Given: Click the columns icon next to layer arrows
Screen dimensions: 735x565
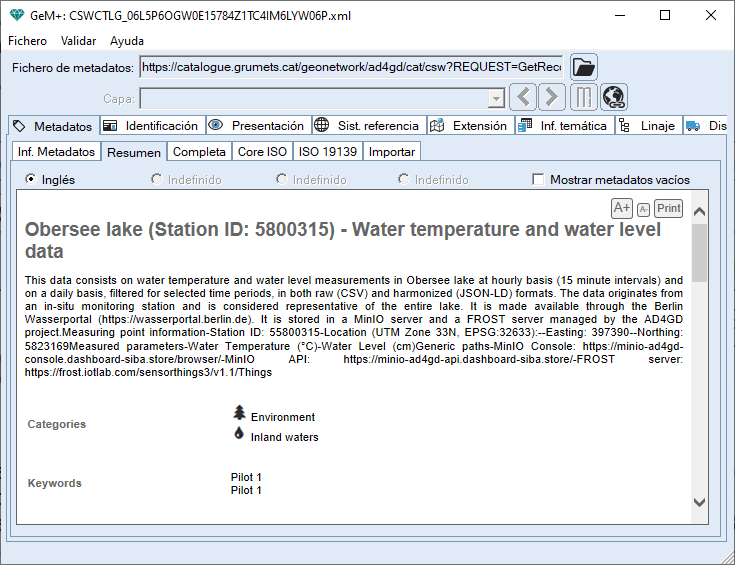Looking at the screenshot, I should coord(583,98).
